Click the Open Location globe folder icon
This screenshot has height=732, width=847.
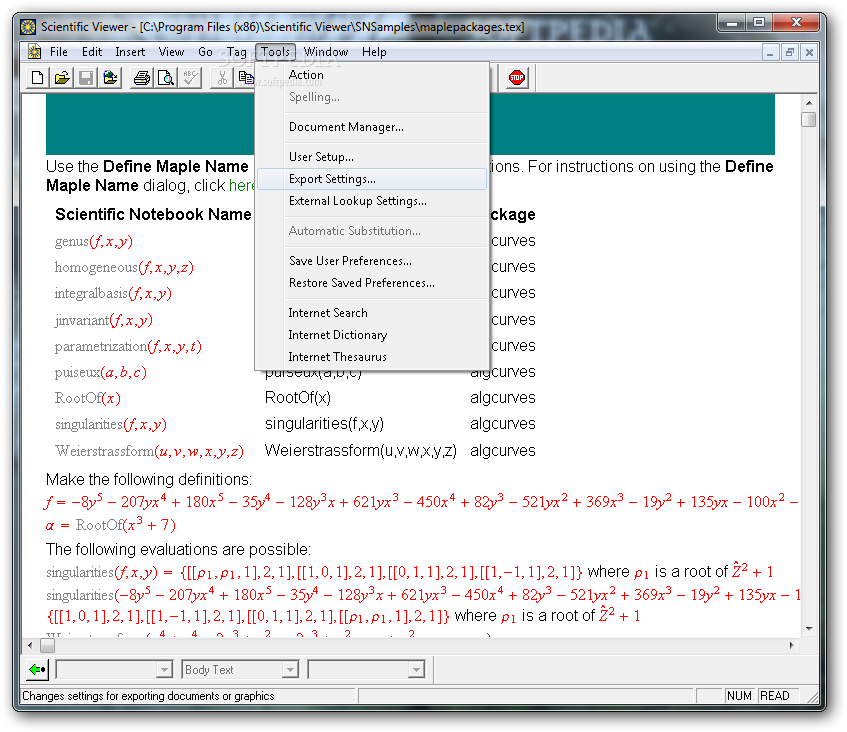click(x=110, y=78)
